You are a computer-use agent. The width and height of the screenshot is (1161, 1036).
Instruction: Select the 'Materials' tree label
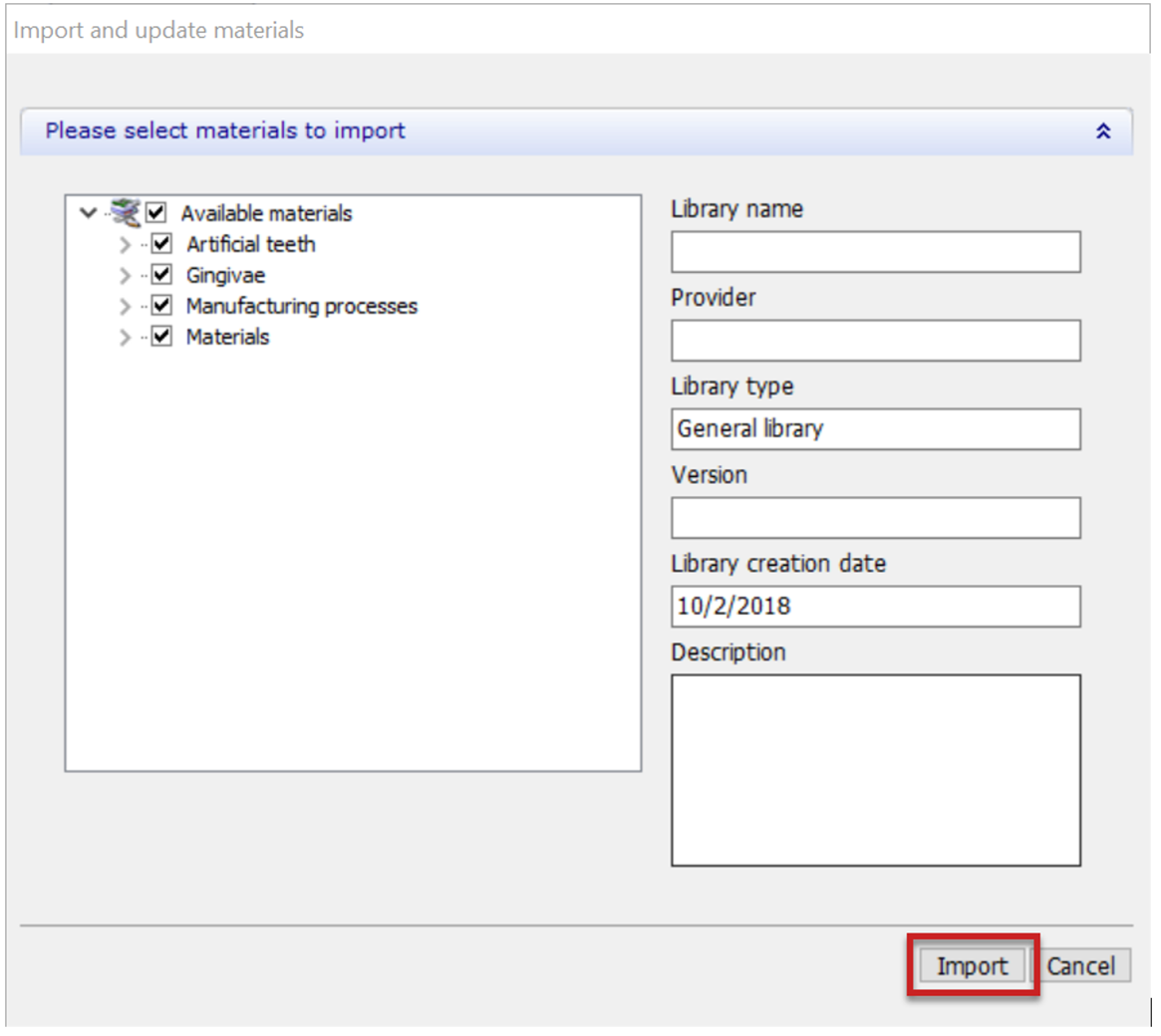[x=228, y=338]
